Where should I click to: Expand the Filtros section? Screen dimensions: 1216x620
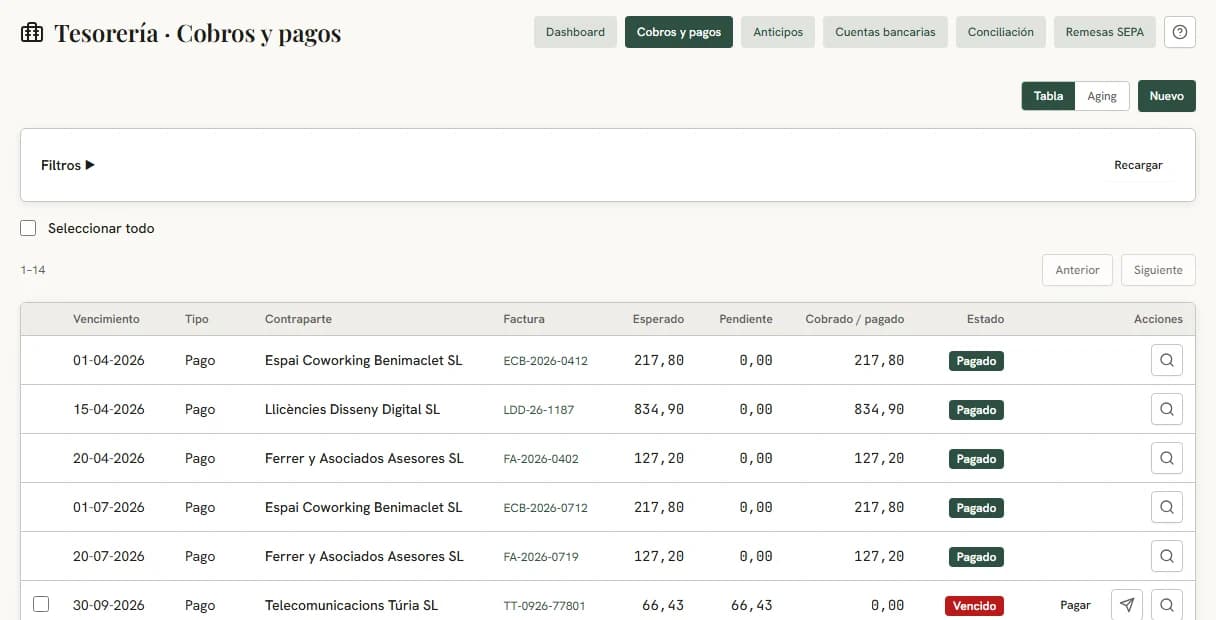pos(68,165)
